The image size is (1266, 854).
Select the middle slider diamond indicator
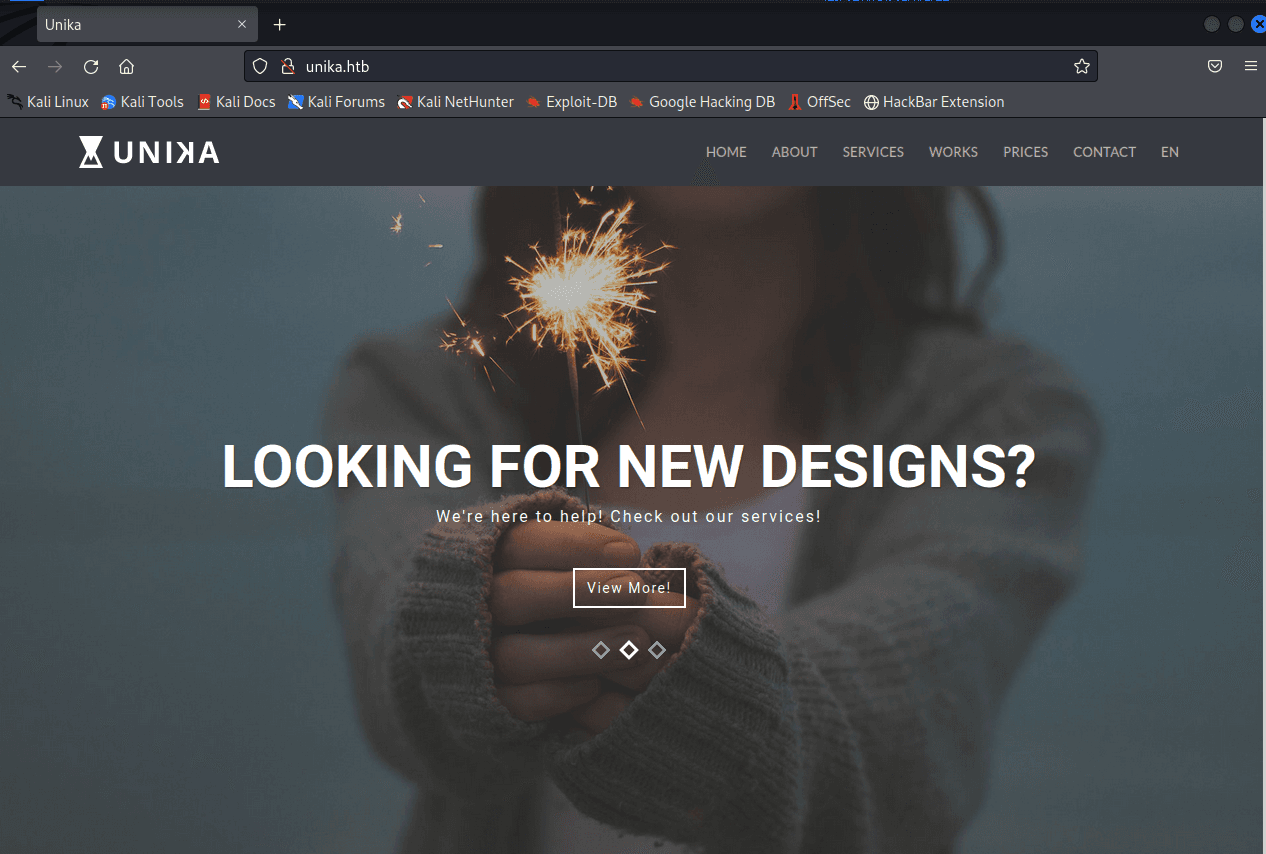pos(628,650)
